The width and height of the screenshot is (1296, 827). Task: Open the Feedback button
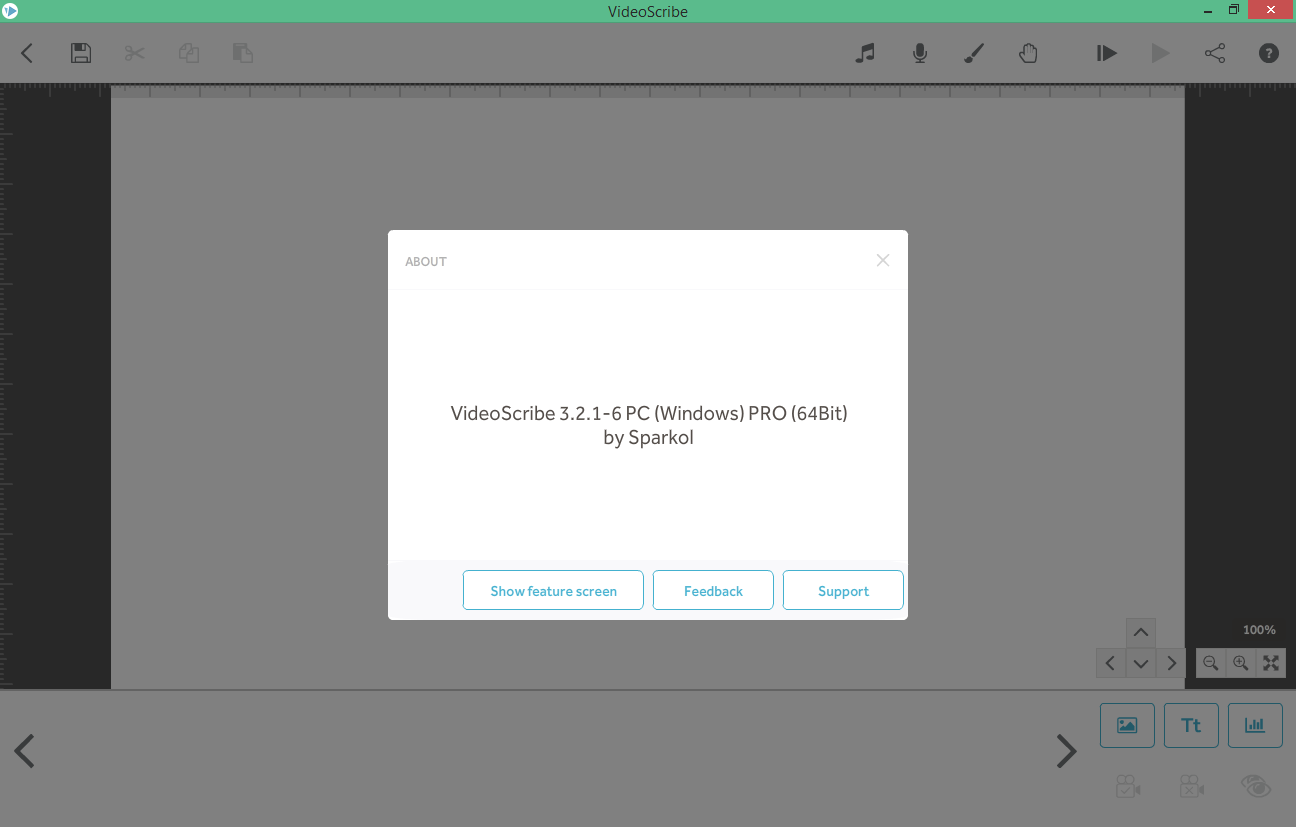pos(713,590)
